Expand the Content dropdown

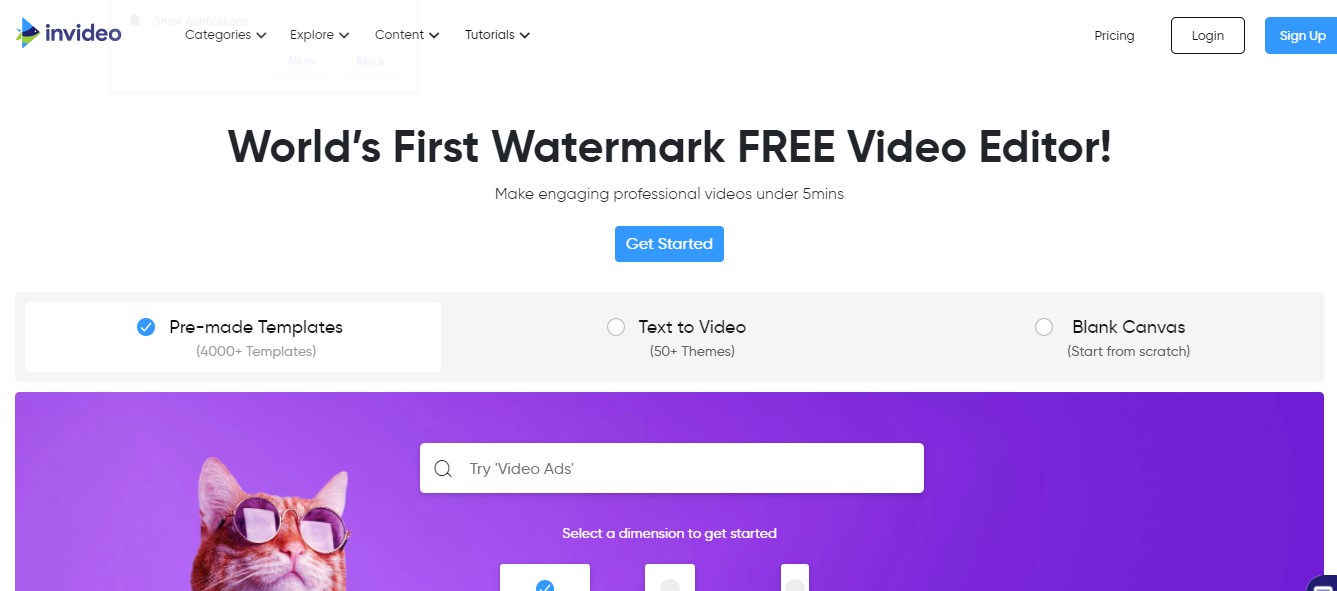pos(407,35)
